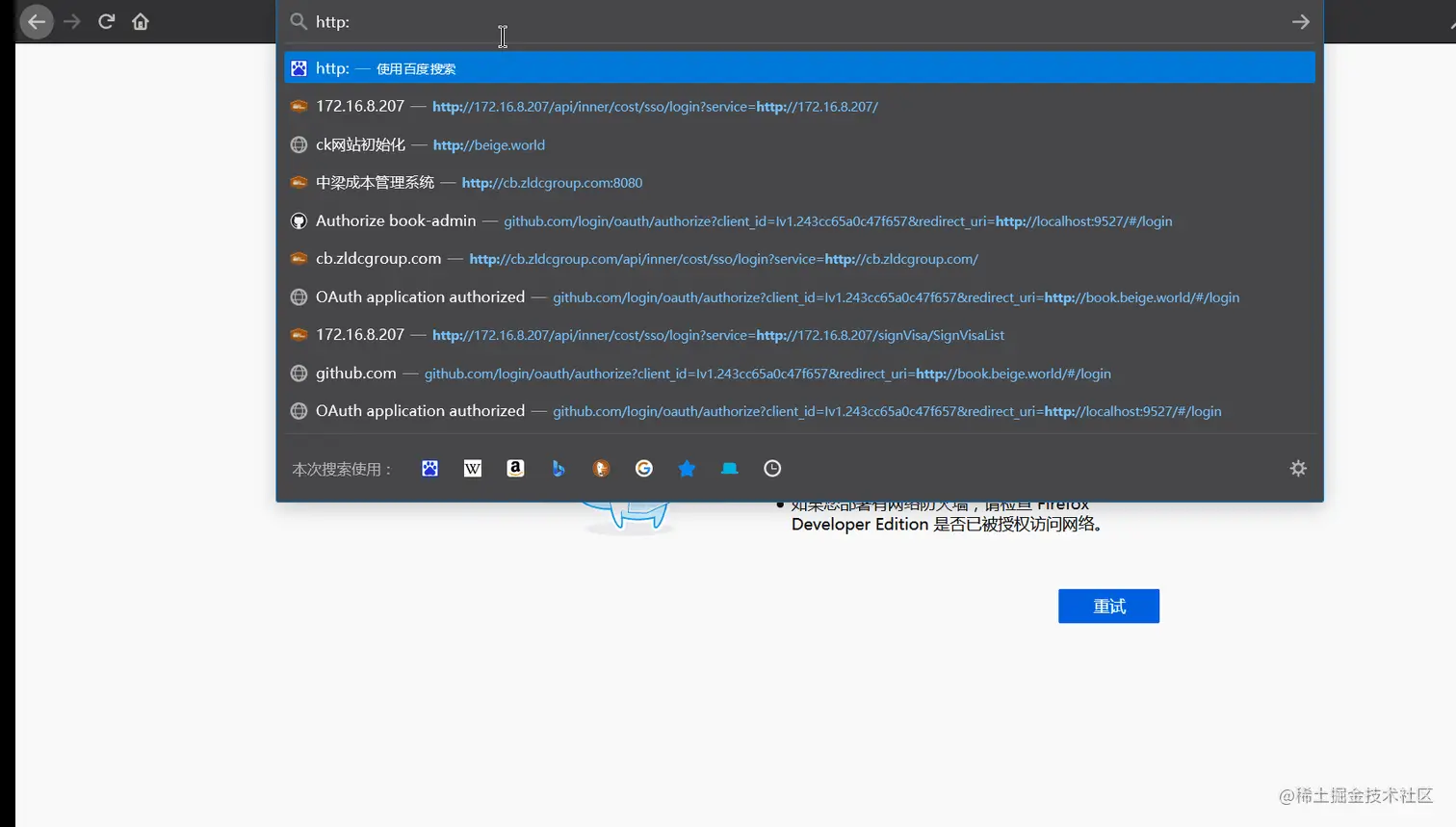
Task: Open the cb.zldcgroup.com suggestion
Action: [799, 258]
